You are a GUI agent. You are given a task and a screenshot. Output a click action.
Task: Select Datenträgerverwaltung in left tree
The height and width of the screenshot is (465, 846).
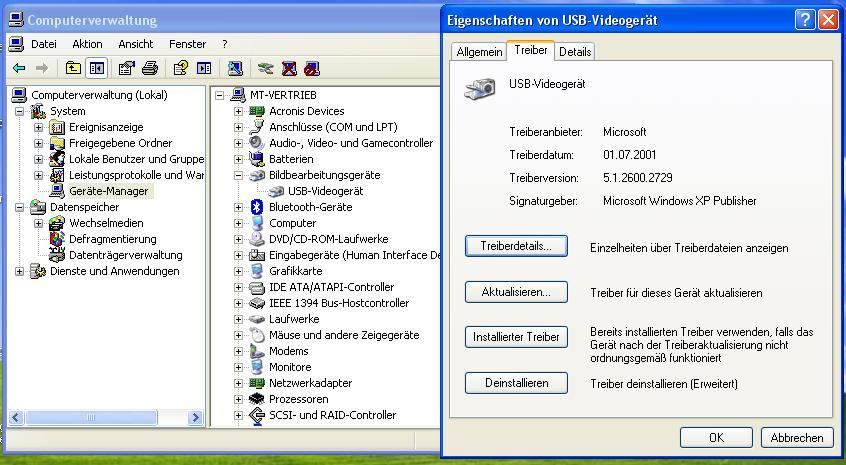tap(126, 255)
